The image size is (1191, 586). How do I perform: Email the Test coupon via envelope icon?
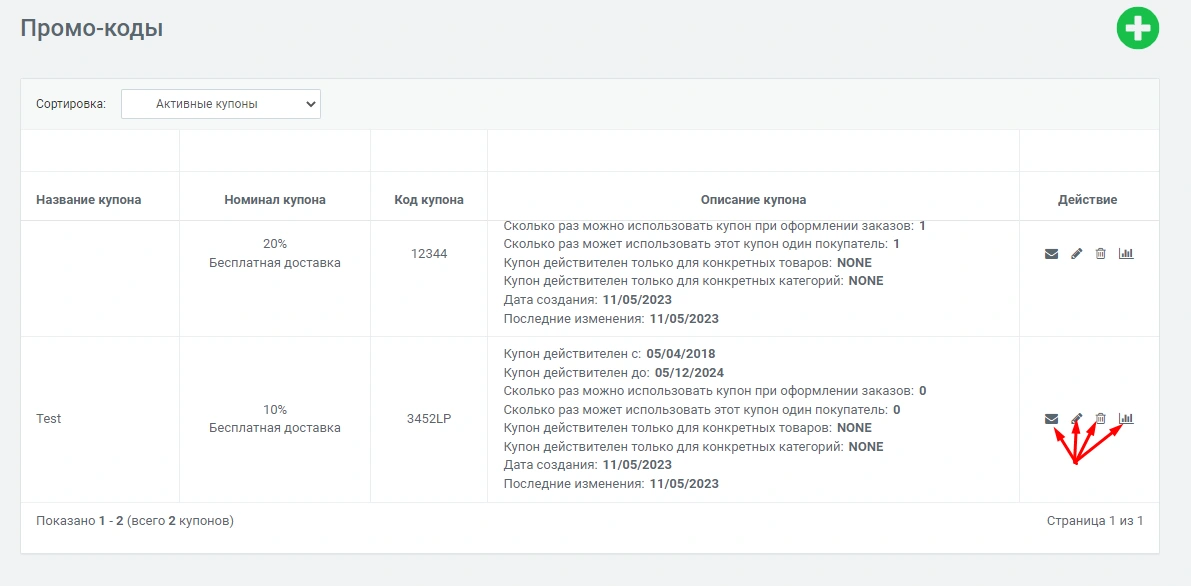pyautogui.click(x=1051, y=419)
